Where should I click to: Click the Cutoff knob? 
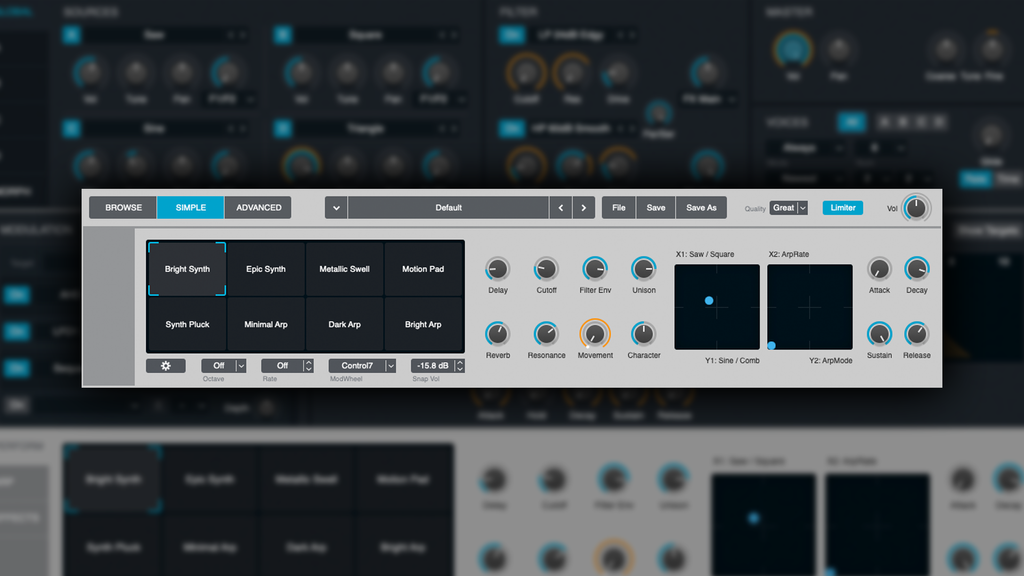(x=546, y=270)
